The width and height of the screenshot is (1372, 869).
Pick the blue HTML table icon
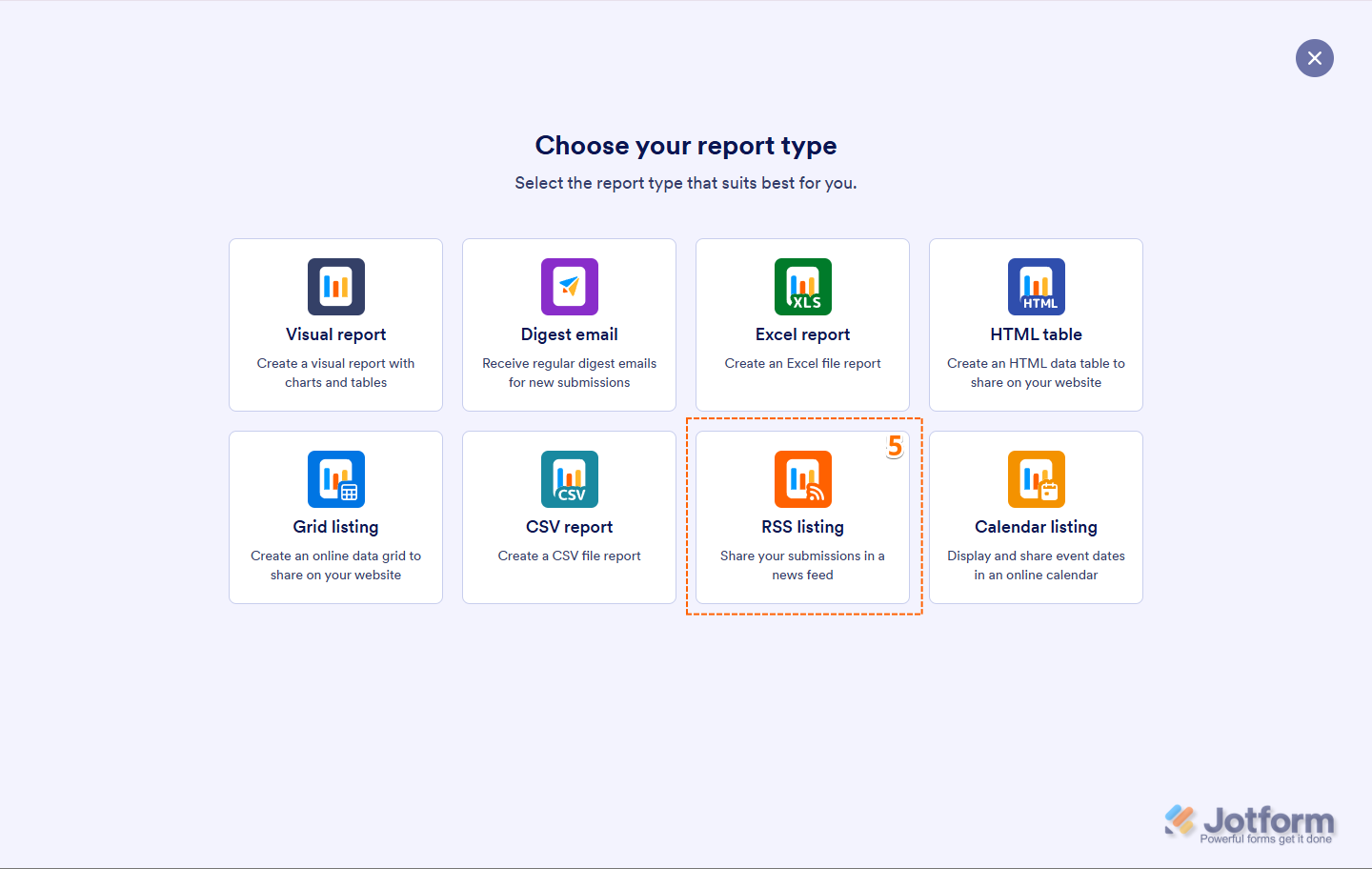(x=1036, y=287)
